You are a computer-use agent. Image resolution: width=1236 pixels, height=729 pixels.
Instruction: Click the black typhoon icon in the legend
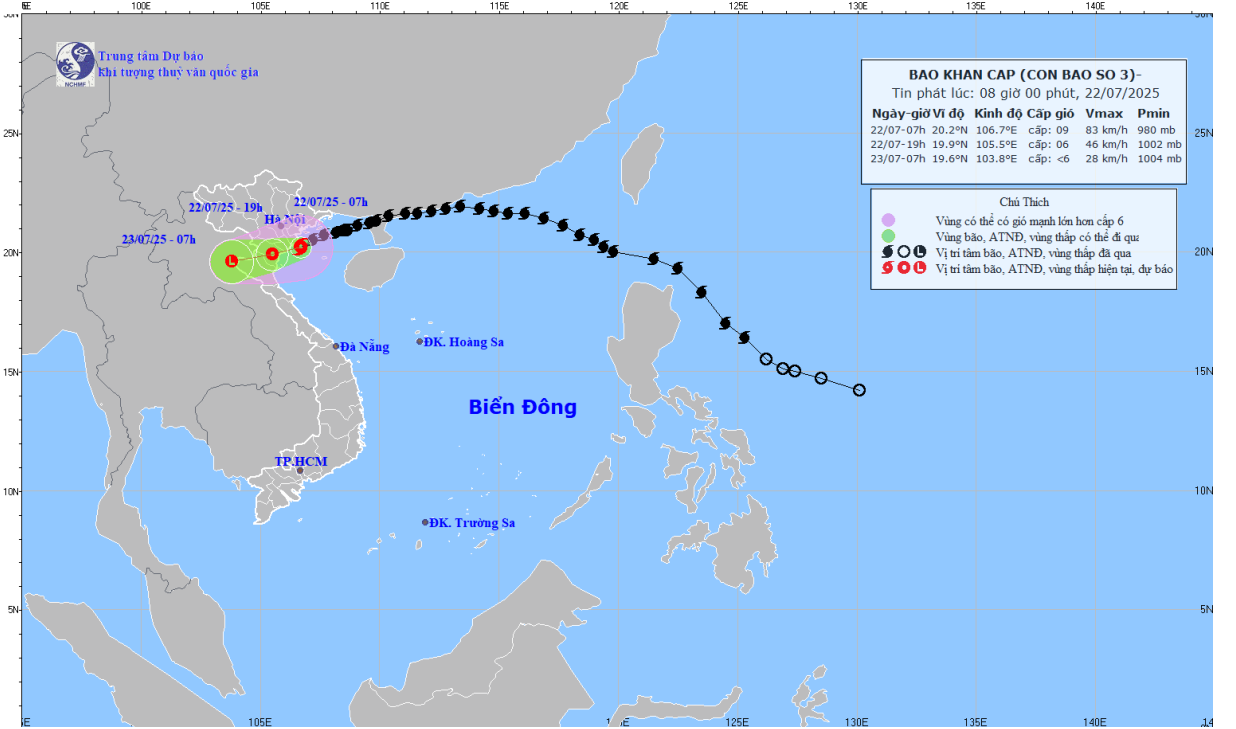(888, 253)
